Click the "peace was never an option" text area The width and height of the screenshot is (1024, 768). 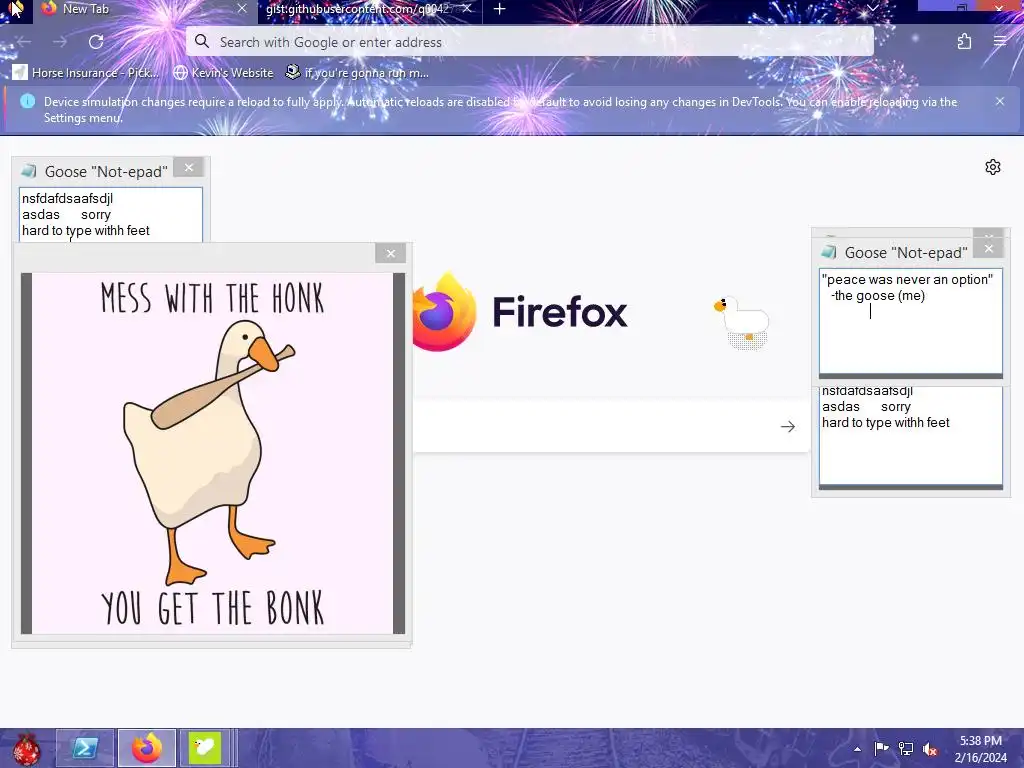[x=910, y=321]
